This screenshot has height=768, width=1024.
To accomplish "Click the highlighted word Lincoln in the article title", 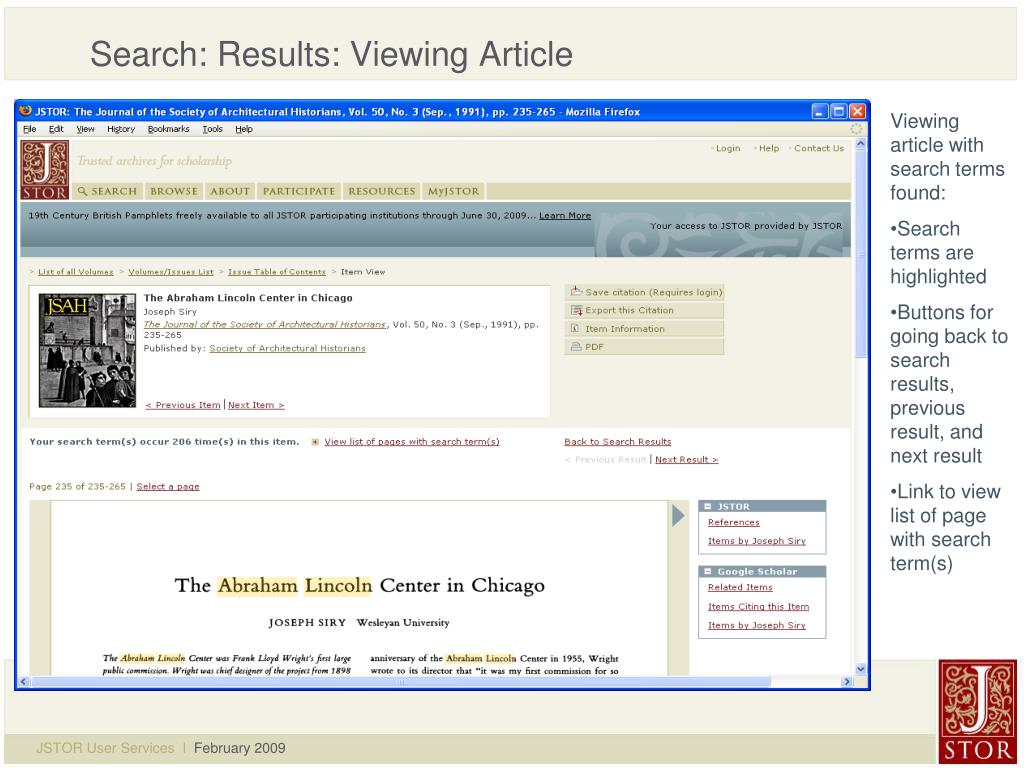I will click(x=338, y=585).
